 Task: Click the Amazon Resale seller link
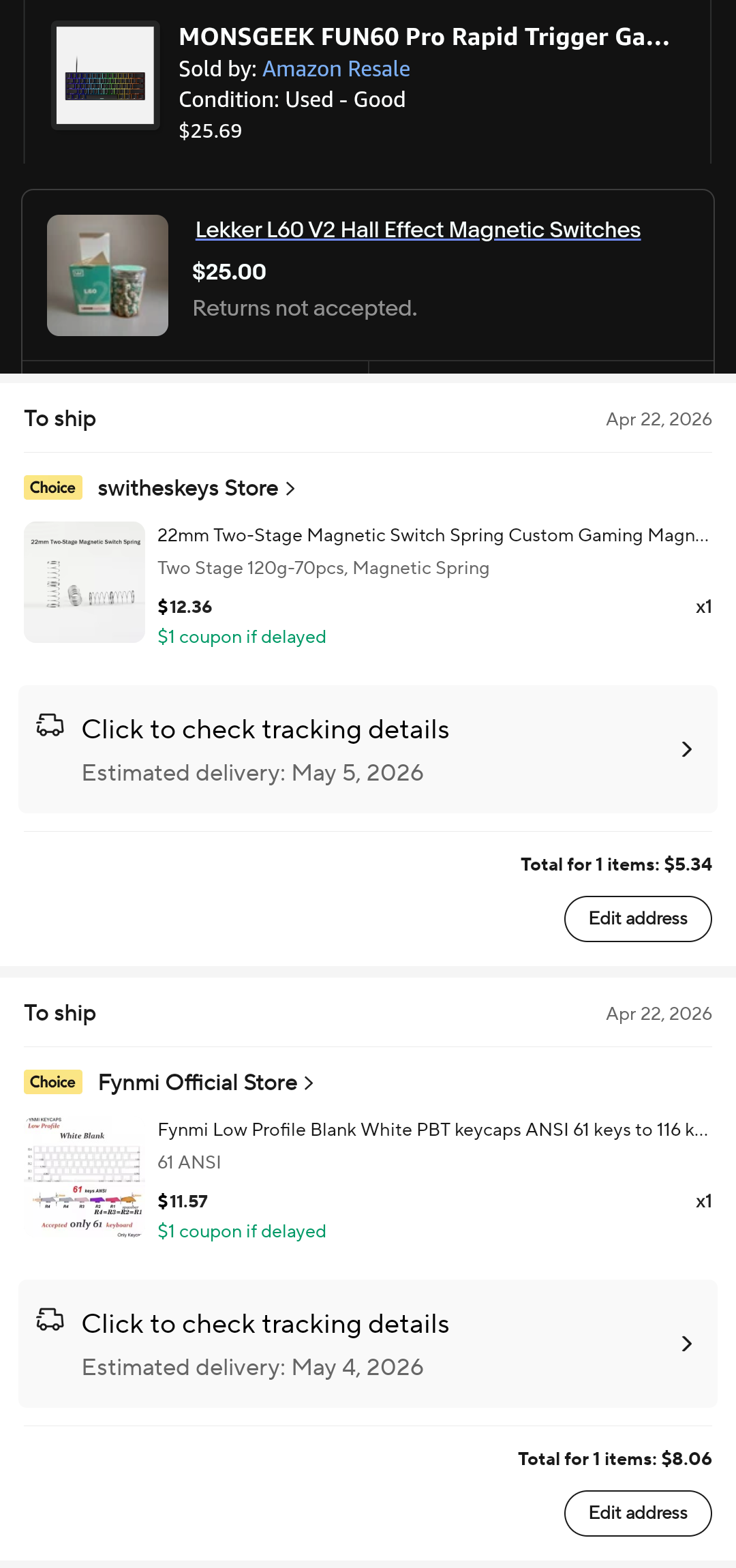[336, 69]
